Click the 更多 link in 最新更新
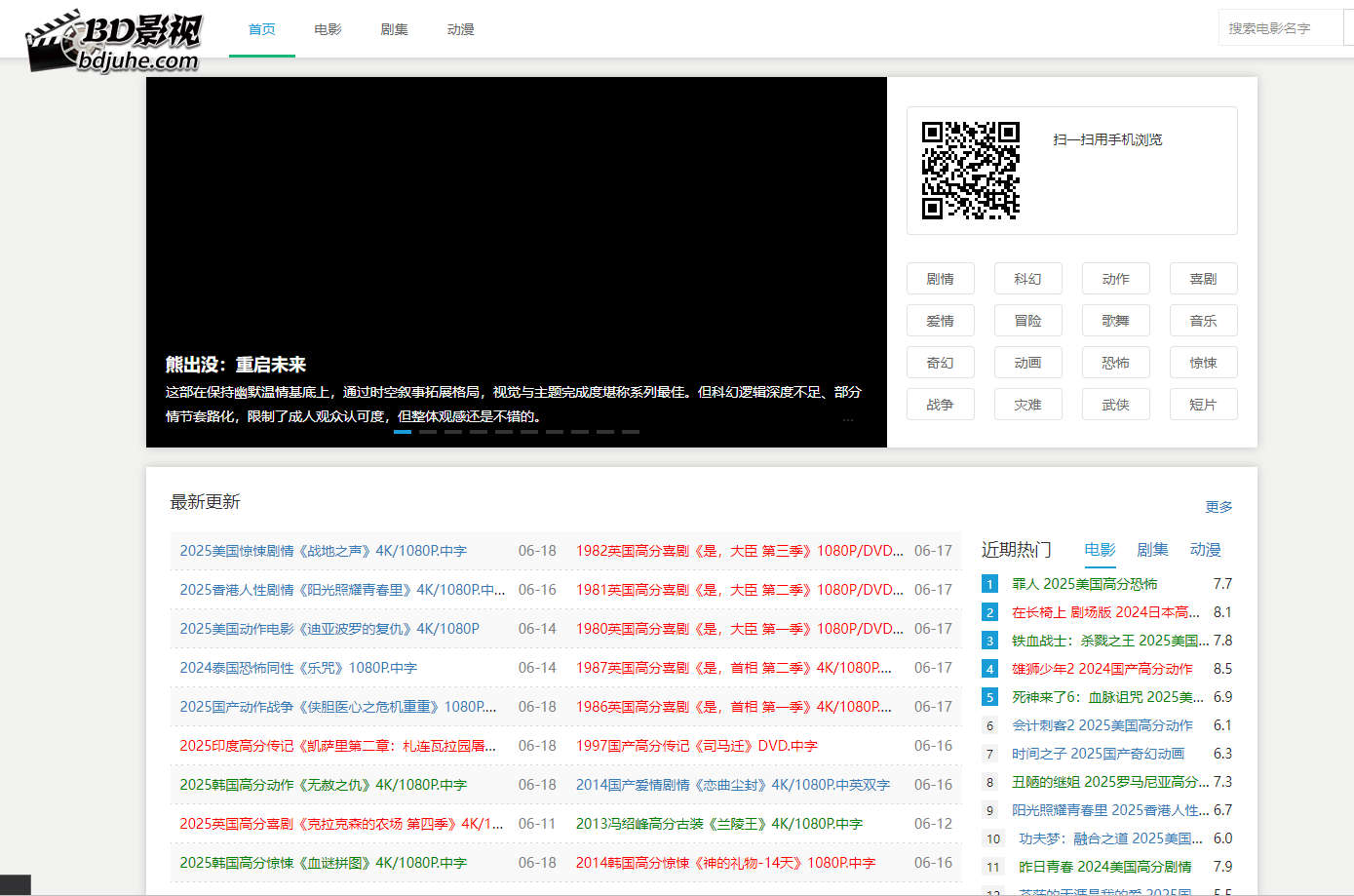This screenshot has height=896, width=1354. 1219,507
